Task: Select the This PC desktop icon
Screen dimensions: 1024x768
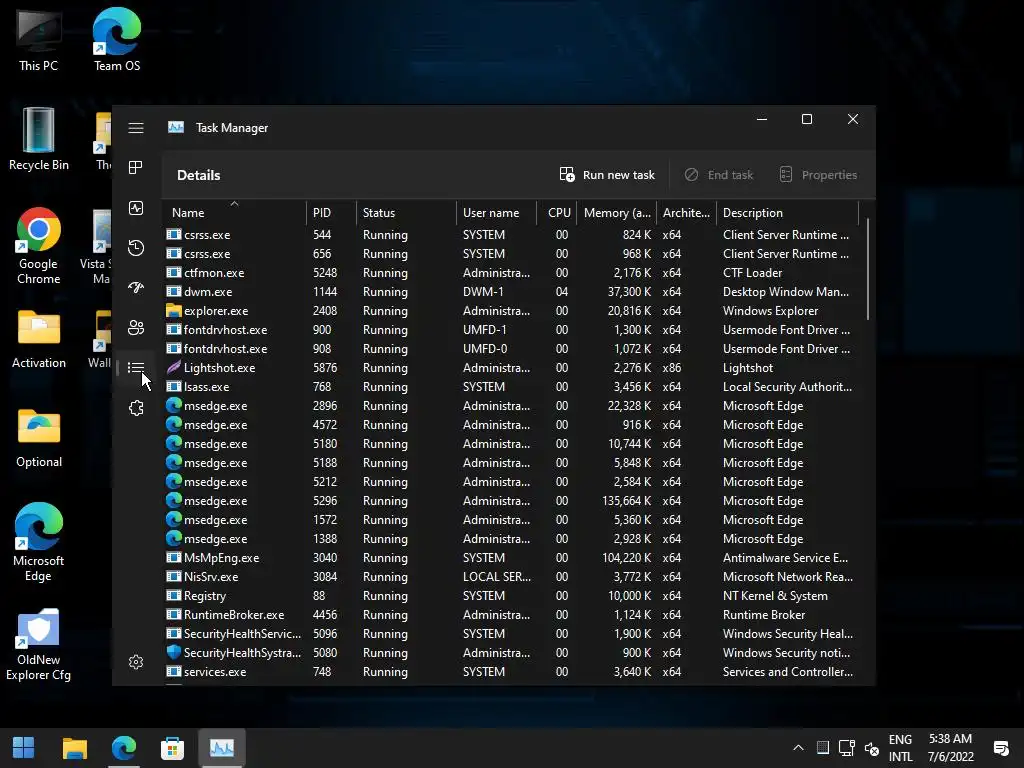Action: coord(39,40)
